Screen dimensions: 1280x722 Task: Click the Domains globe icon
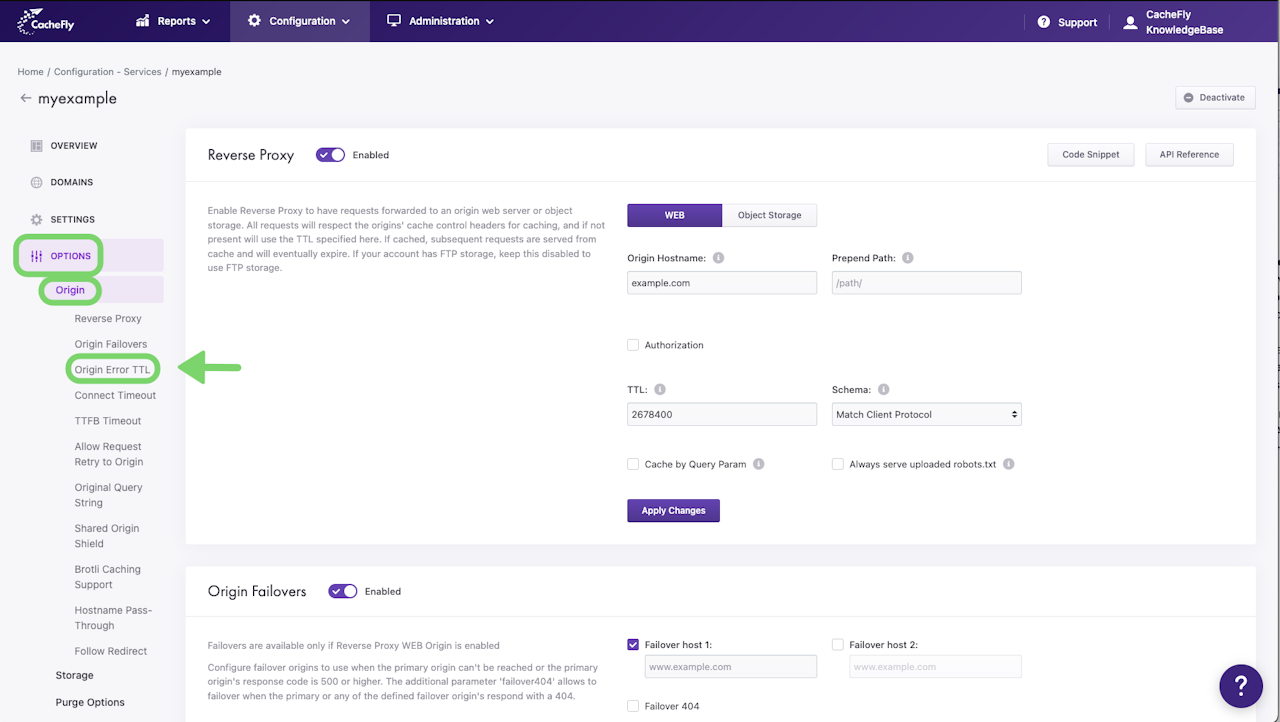tap(37, 183)
